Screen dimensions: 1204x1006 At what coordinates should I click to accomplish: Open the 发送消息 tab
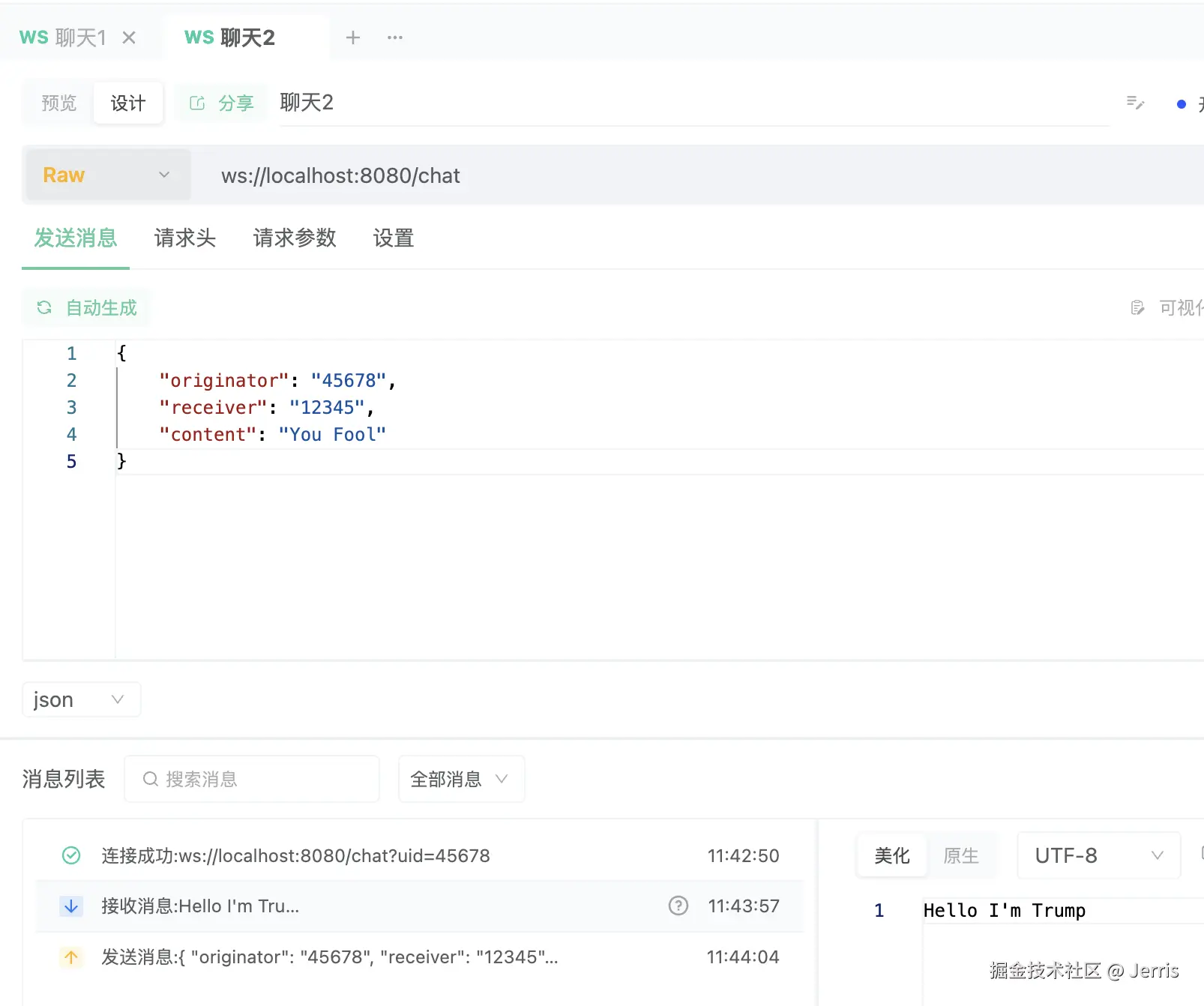pos(76,238)
